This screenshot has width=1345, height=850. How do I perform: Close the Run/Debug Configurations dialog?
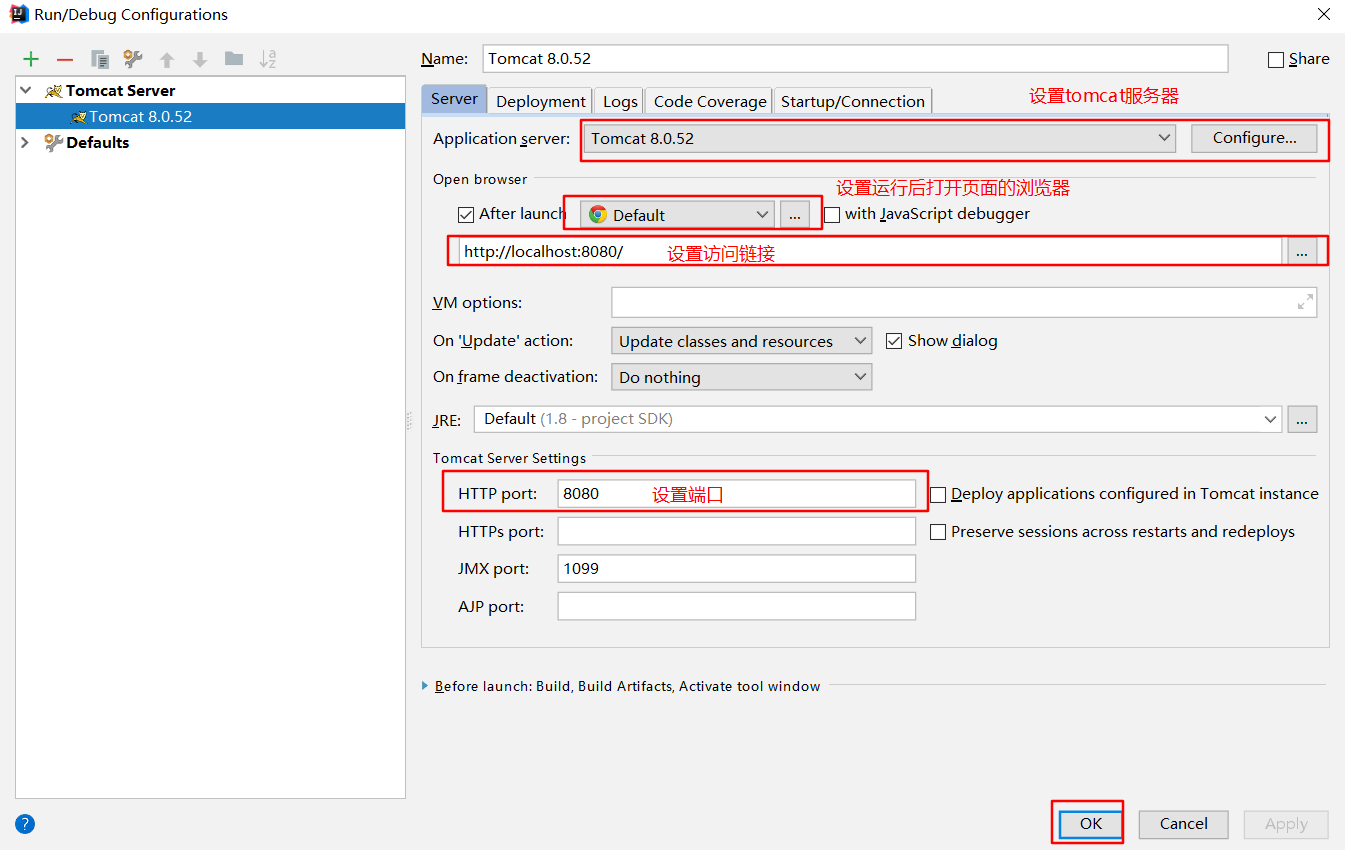[1323, 14]
